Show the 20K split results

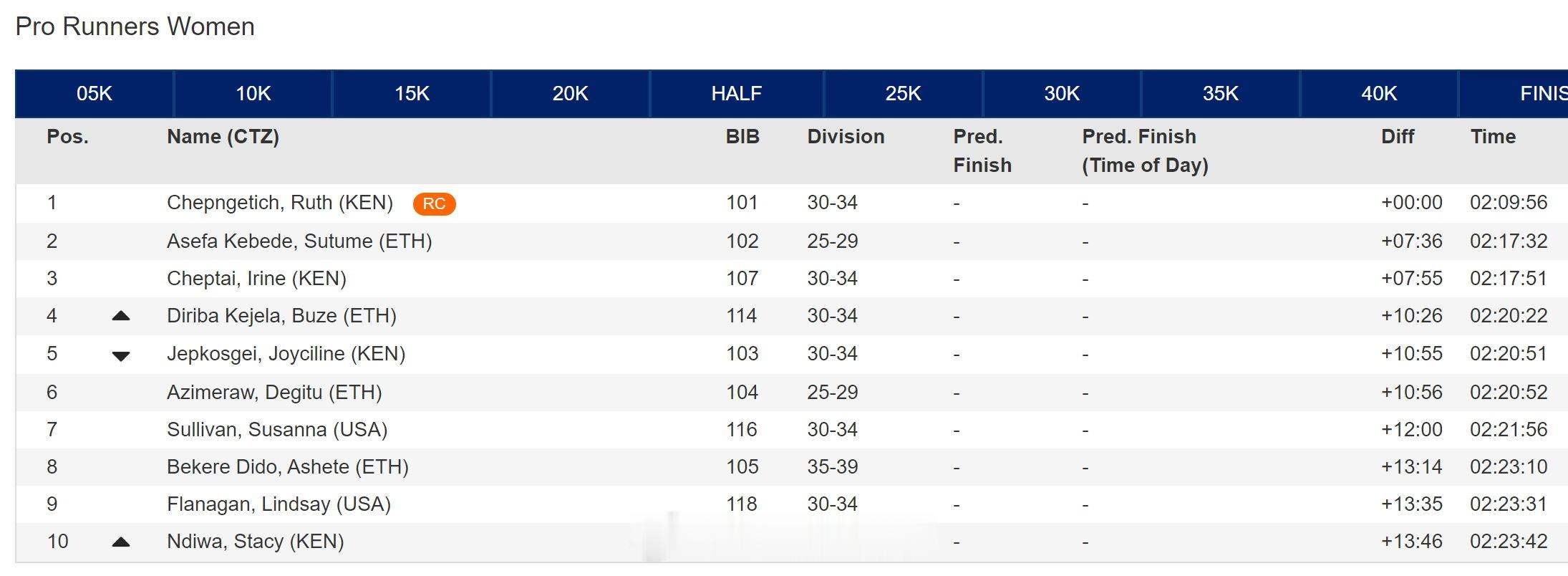(x=571, y=93)
